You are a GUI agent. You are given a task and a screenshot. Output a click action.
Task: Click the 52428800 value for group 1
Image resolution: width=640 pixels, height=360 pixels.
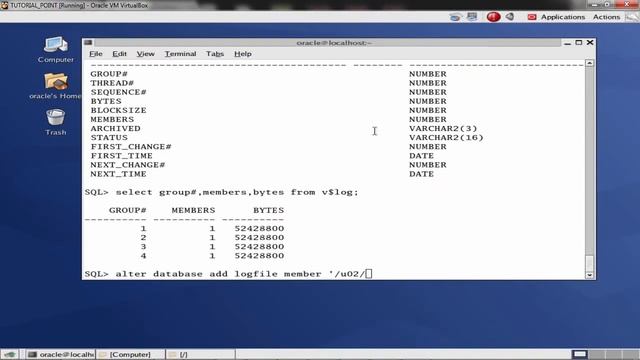259,229
